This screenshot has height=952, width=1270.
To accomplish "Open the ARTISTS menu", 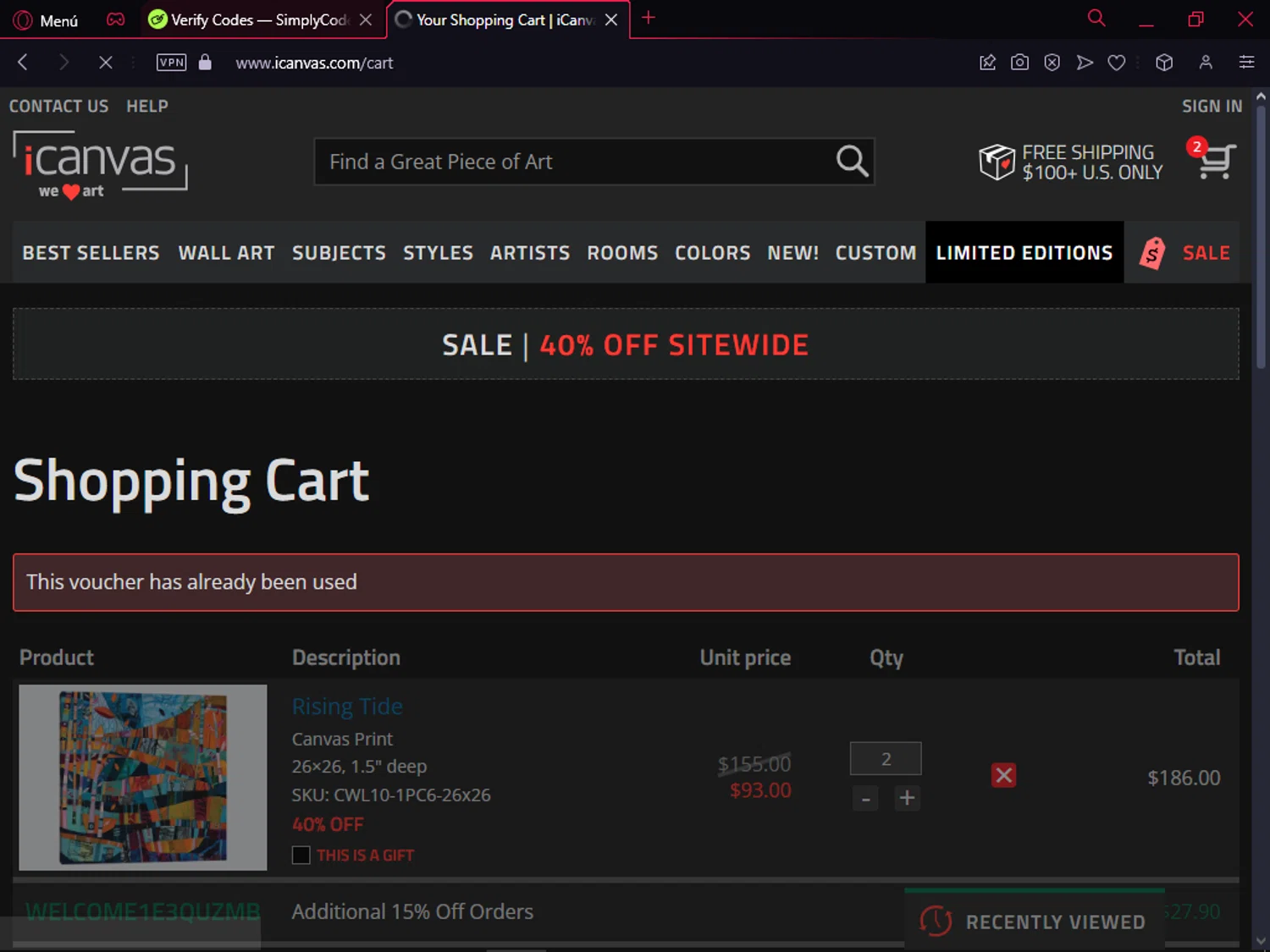I will tap(530, 252).
